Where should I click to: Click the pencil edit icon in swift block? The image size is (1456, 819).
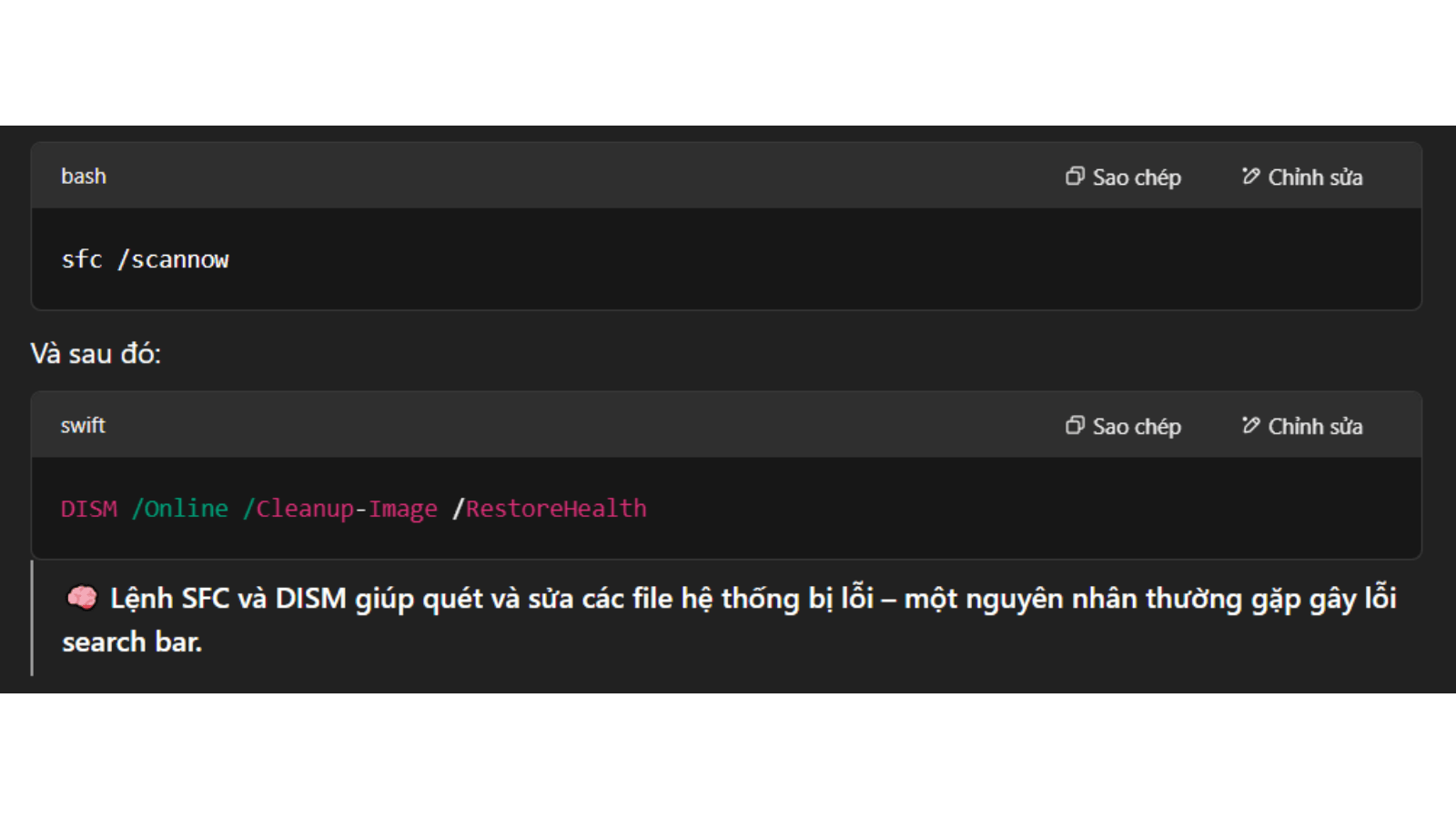[x=1251, y=425]
